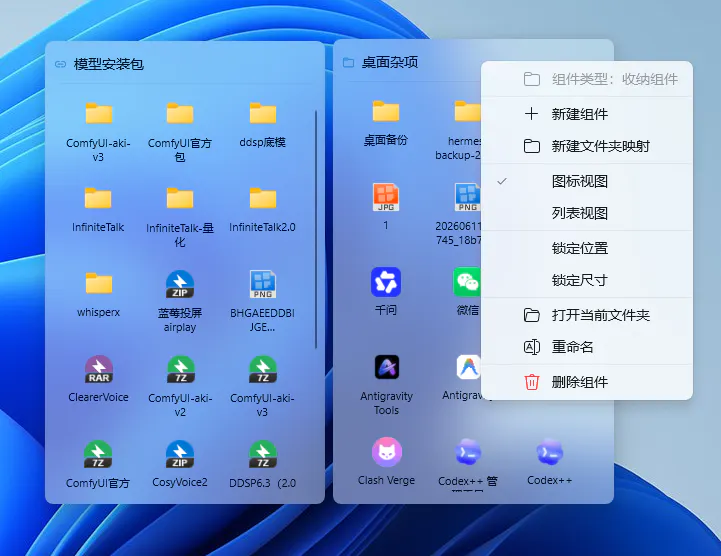Launch the Codex++ 管理 shortcut
Viewport: 721px width, 556px height.
click(468, 452)
